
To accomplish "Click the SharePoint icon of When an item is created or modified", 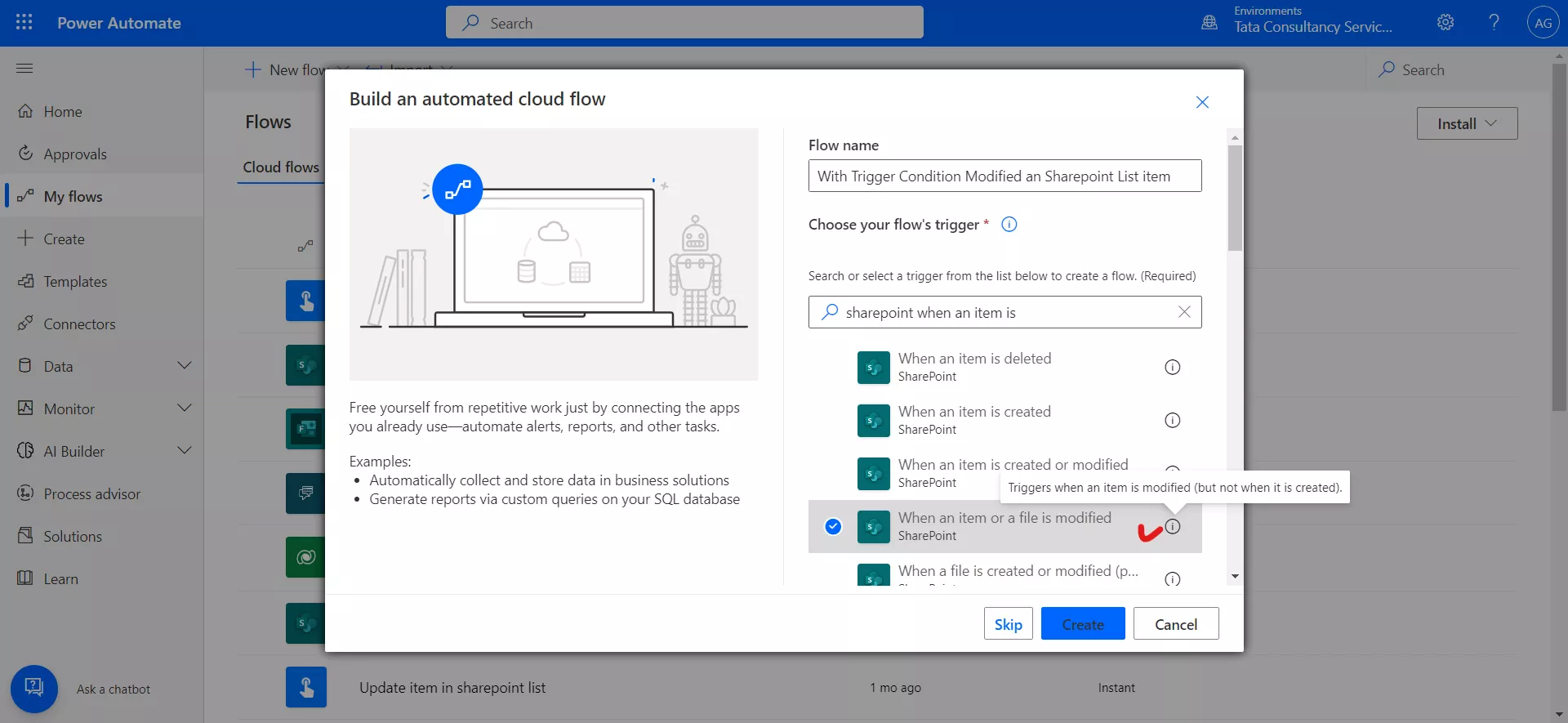I will pos(873,474).
